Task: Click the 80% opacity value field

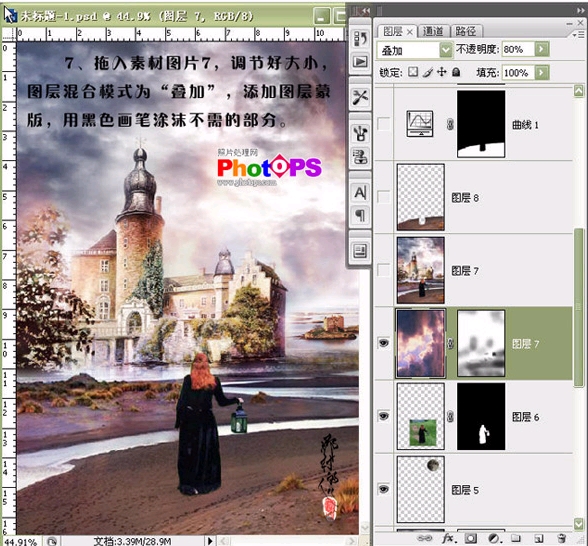Action: click(518, 49)
